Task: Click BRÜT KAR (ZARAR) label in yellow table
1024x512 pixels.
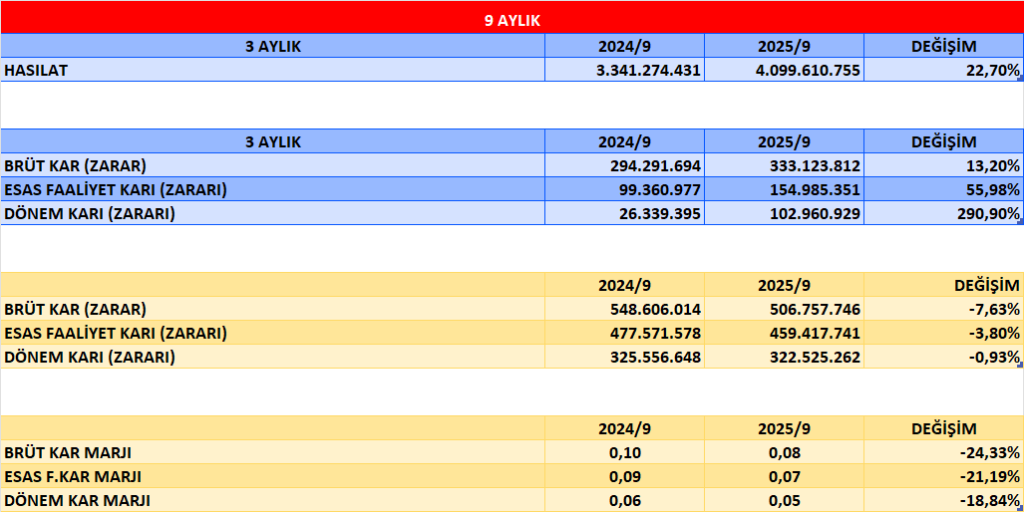Action: click(75, 308)
